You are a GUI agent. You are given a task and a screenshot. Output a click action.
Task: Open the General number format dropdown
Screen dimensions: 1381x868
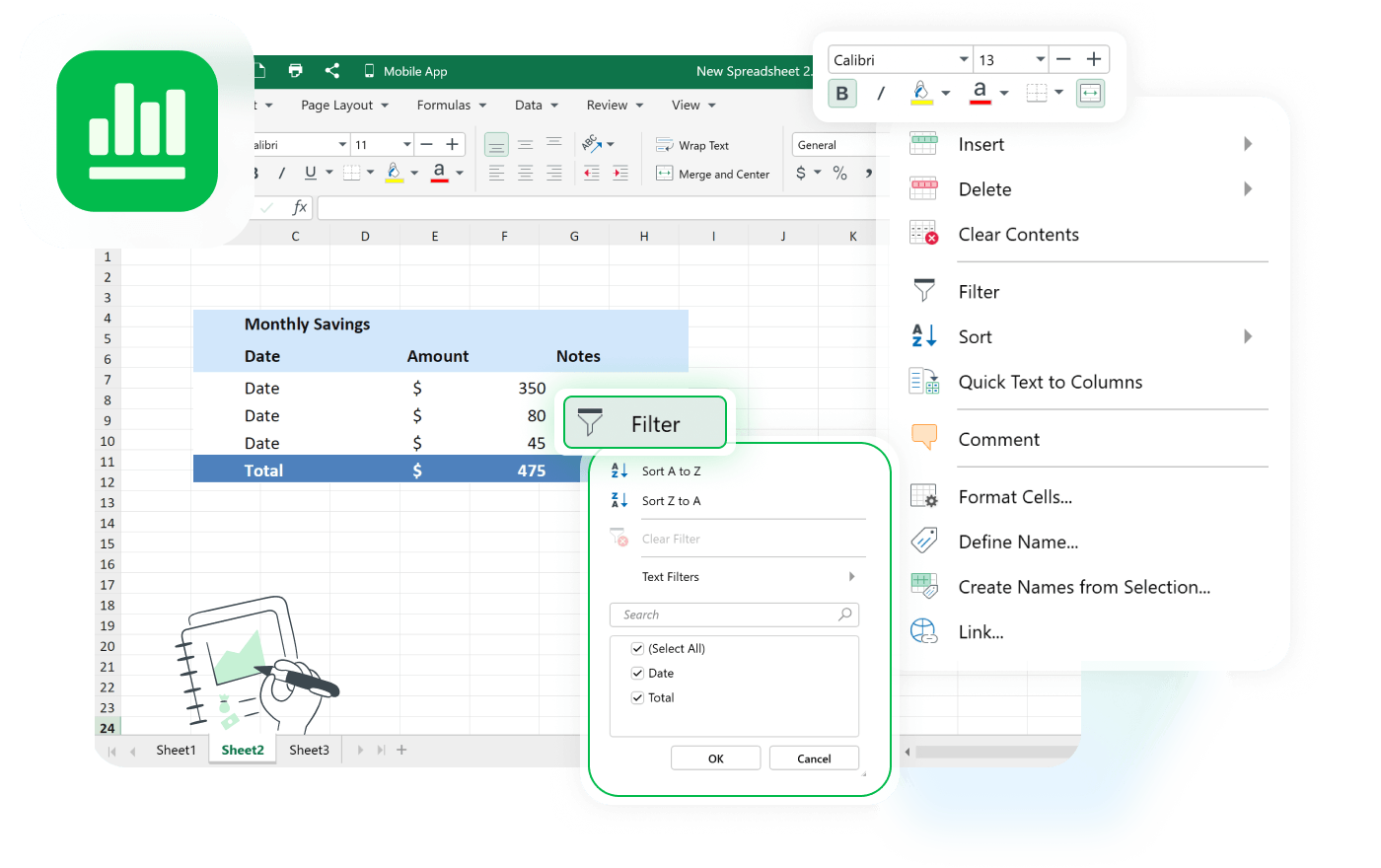[x=832, y=145]
